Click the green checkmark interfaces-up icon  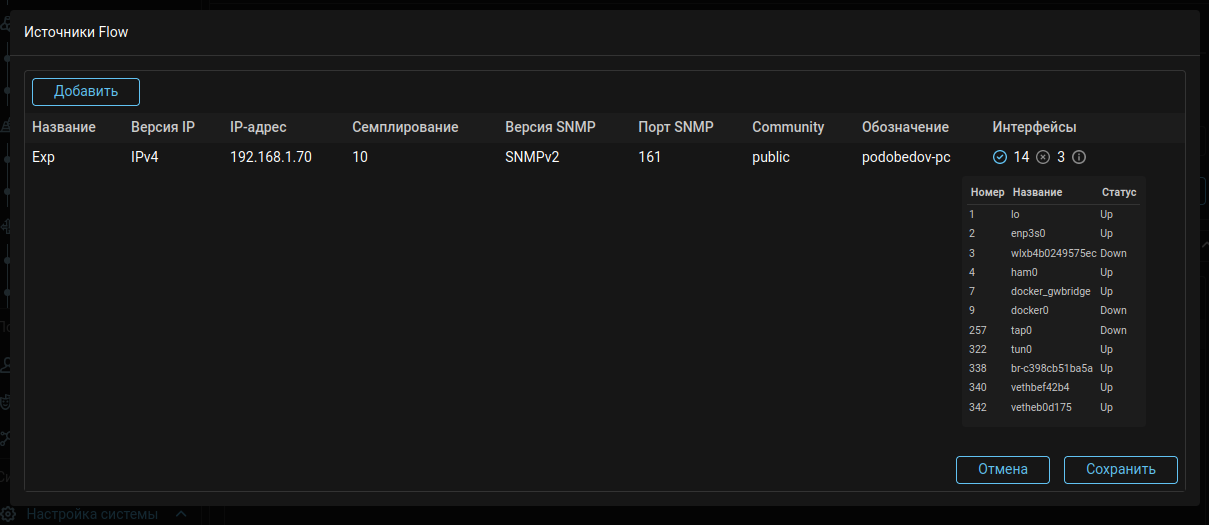pos(1000,157)
